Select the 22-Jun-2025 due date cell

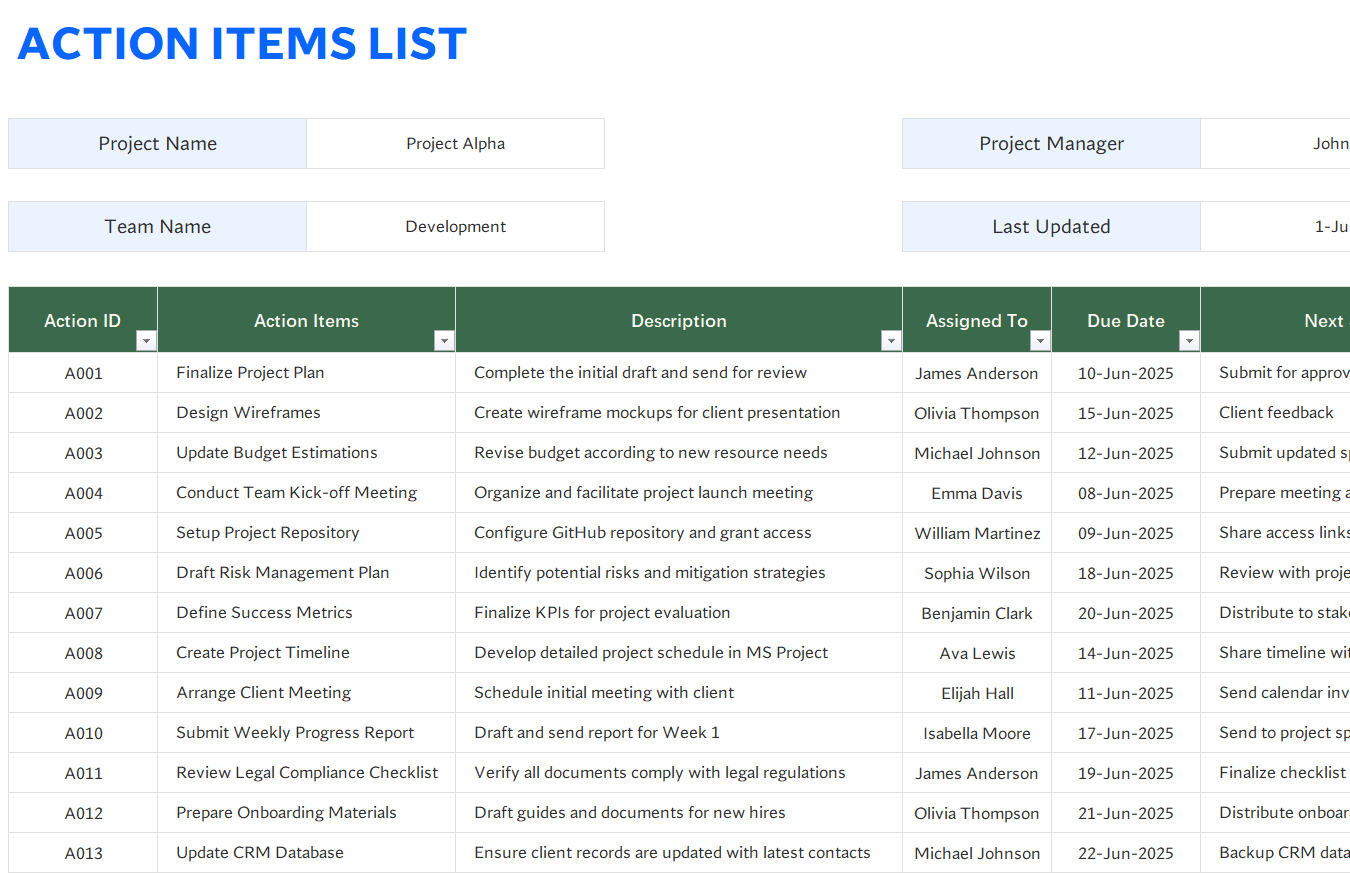pos(1126,853)
